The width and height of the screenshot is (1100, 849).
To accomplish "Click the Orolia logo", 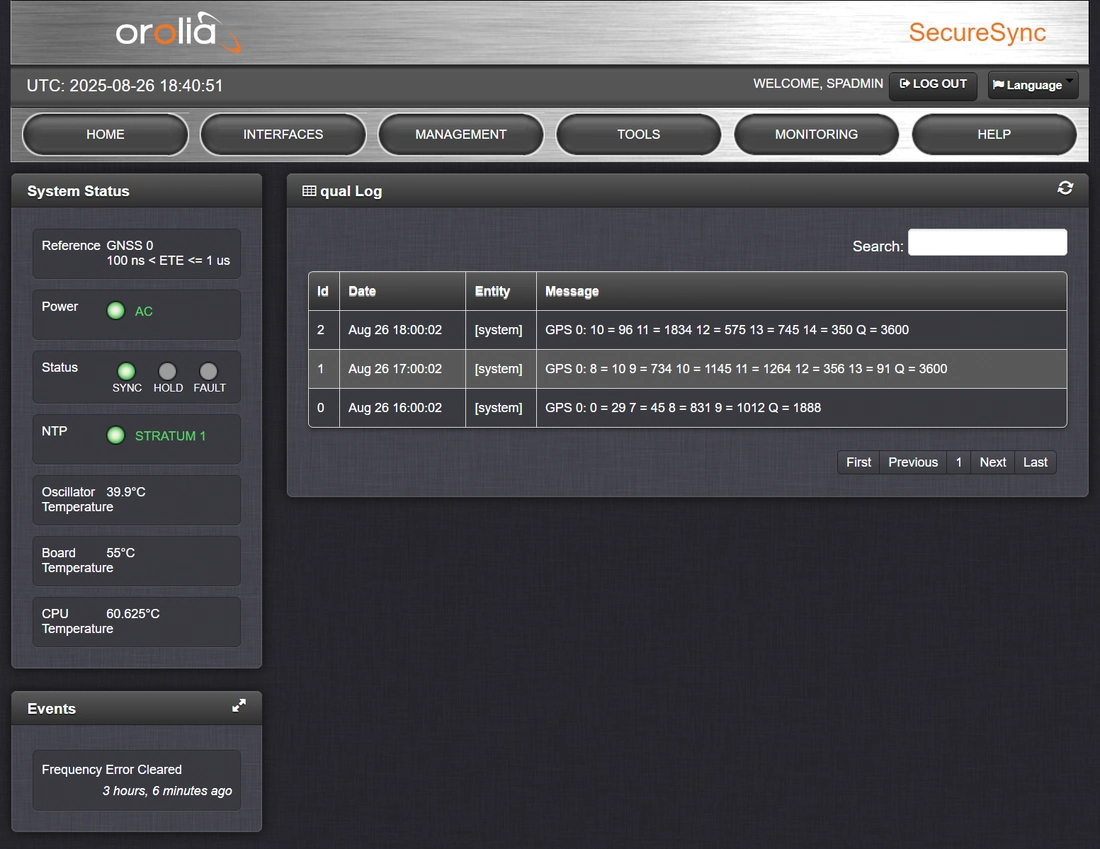I will click(177, 32).
